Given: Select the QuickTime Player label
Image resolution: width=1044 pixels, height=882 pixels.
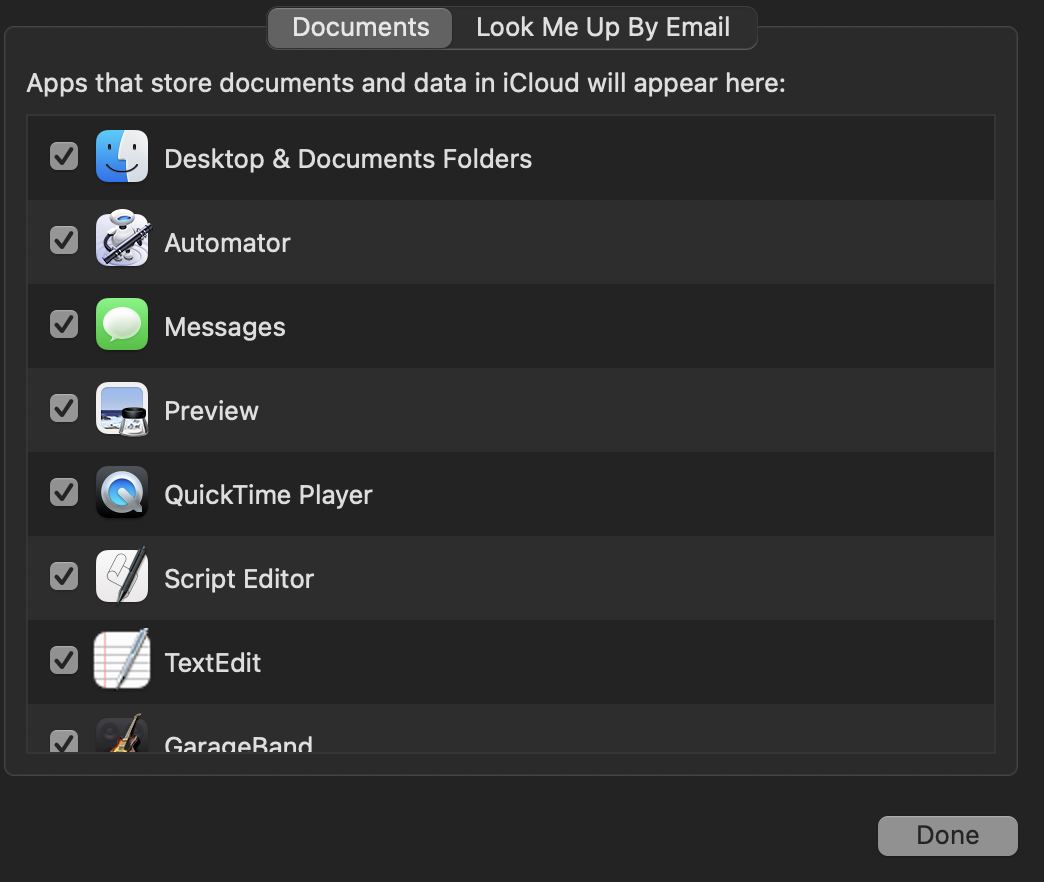Looking at the screenshot, I should (x=268, y=495).
